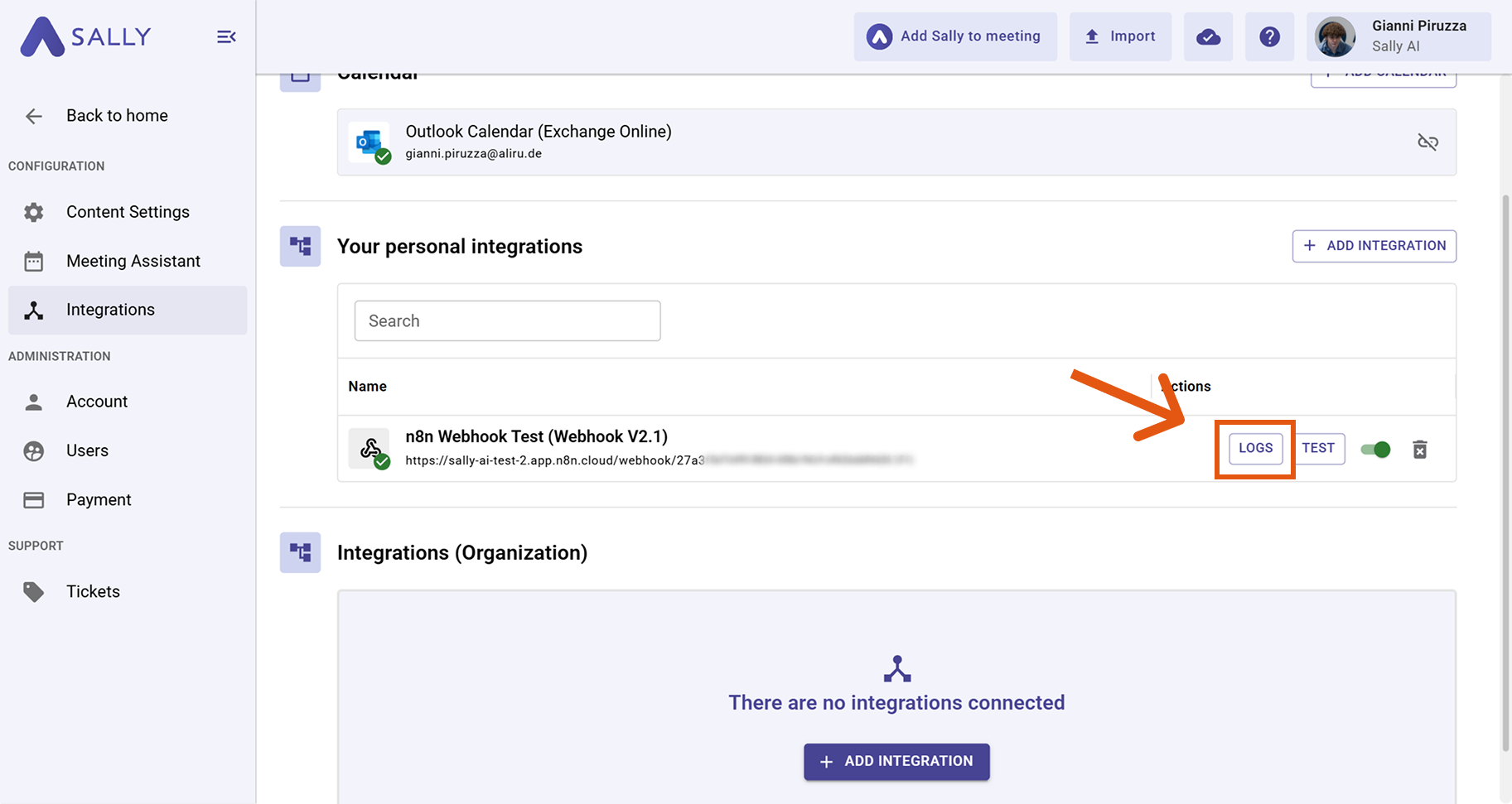
Task: Click the Outlook Calendar icon
Action: coord(370,142)
